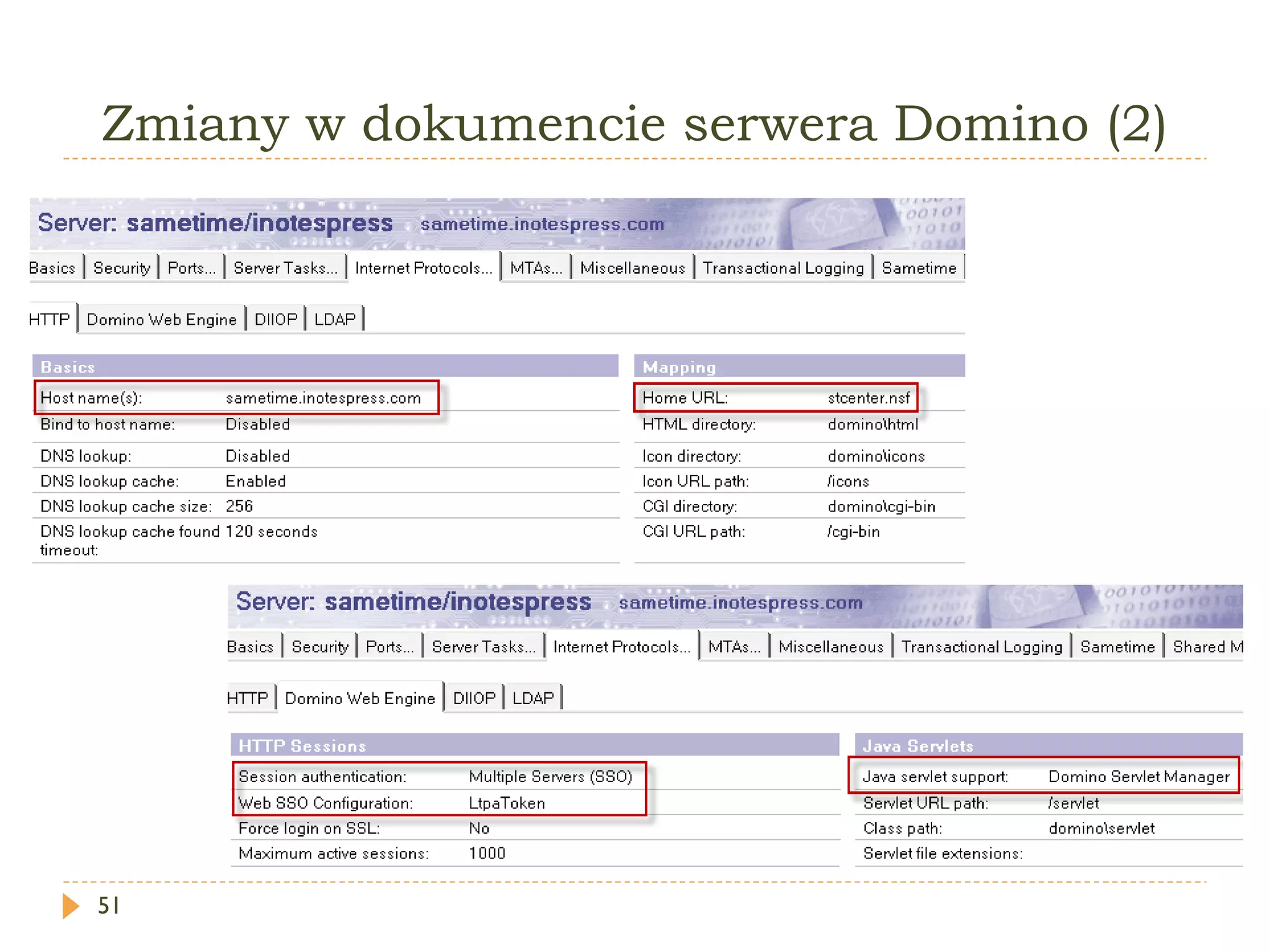
Task: Open Miscellaneous tab in lower server document
Action: 831,646
